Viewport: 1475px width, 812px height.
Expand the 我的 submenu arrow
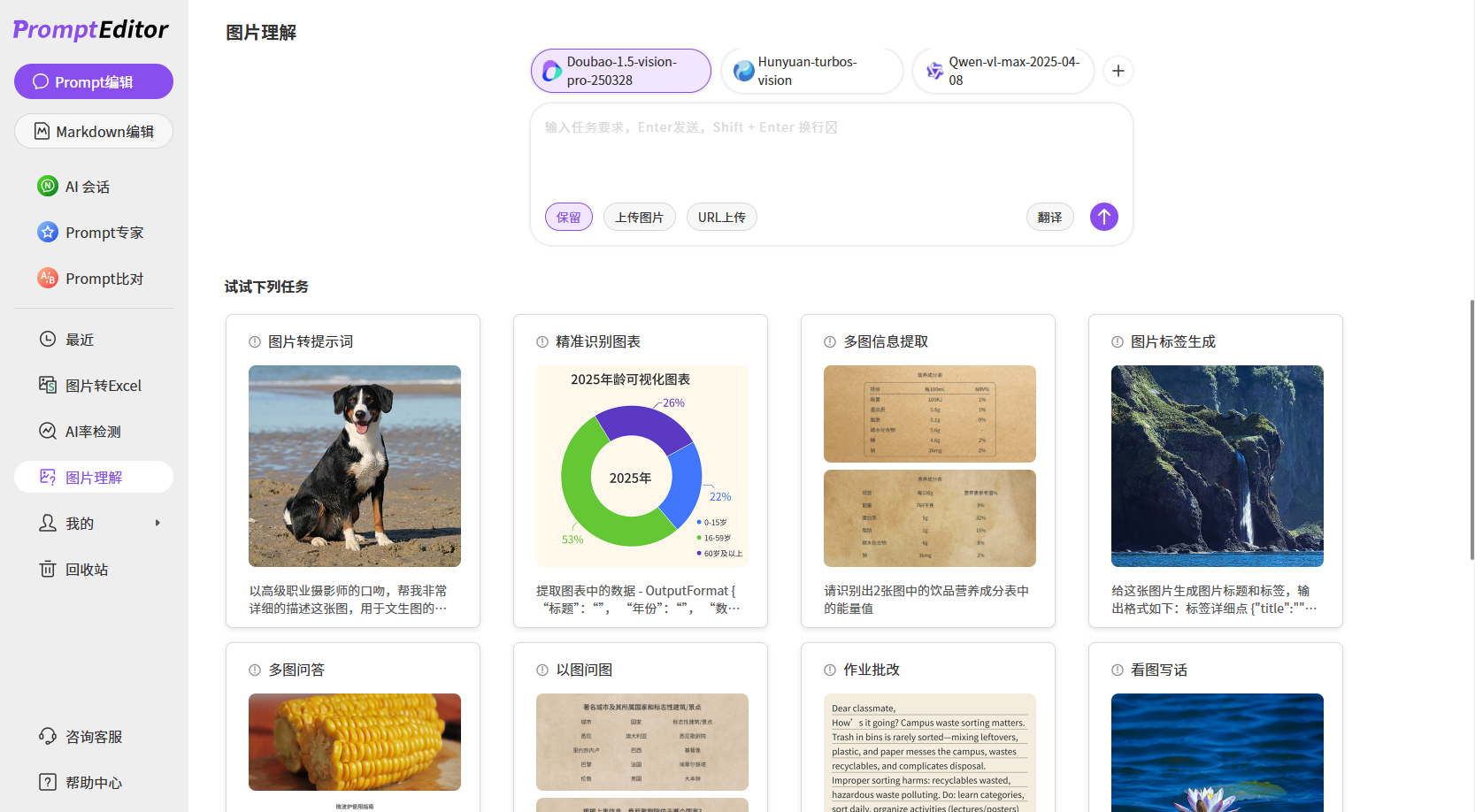(157, 524)
